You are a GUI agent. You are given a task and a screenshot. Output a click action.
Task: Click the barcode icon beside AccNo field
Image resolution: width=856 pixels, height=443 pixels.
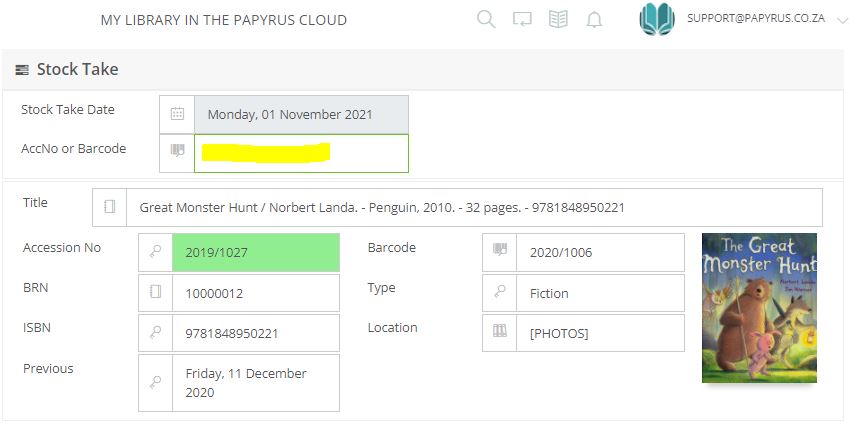coord(177,152)
